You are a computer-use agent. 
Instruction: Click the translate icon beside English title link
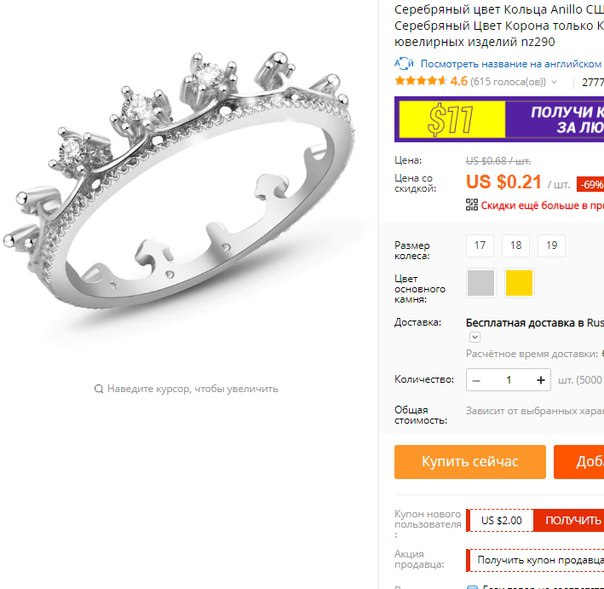point(404,63)
